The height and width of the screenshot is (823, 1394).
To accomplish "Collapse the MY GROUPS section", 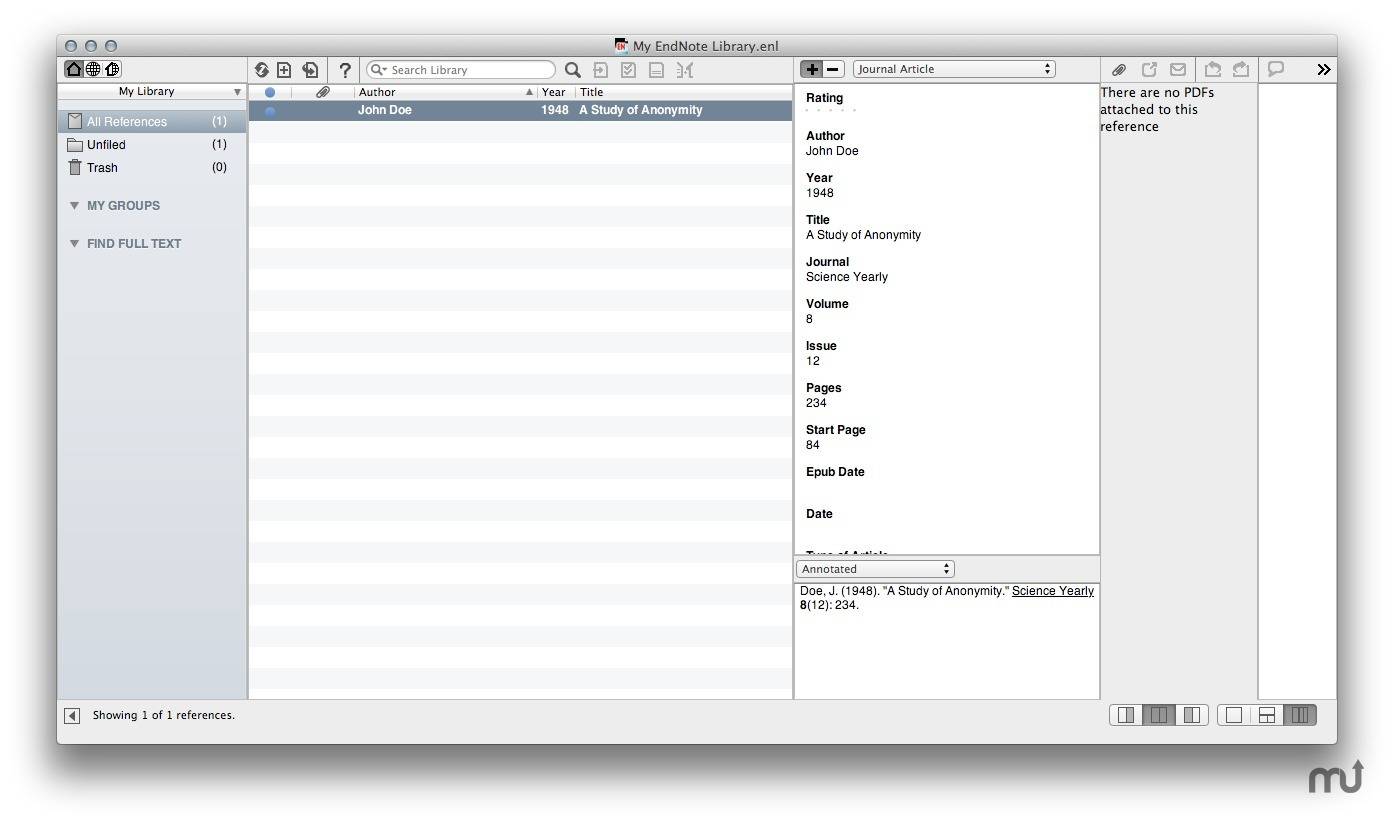I will [74, 206].
